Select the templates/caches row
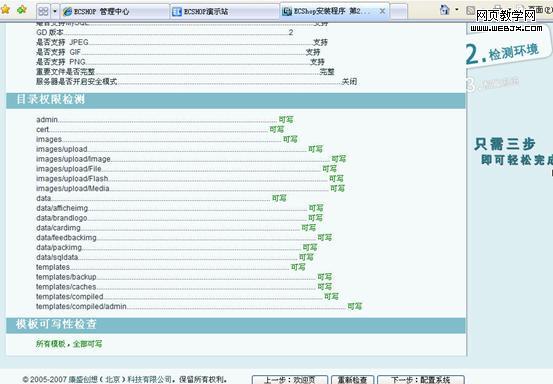Image resolution: width=553 pixels, height=384 pixels. pos(184,287)
